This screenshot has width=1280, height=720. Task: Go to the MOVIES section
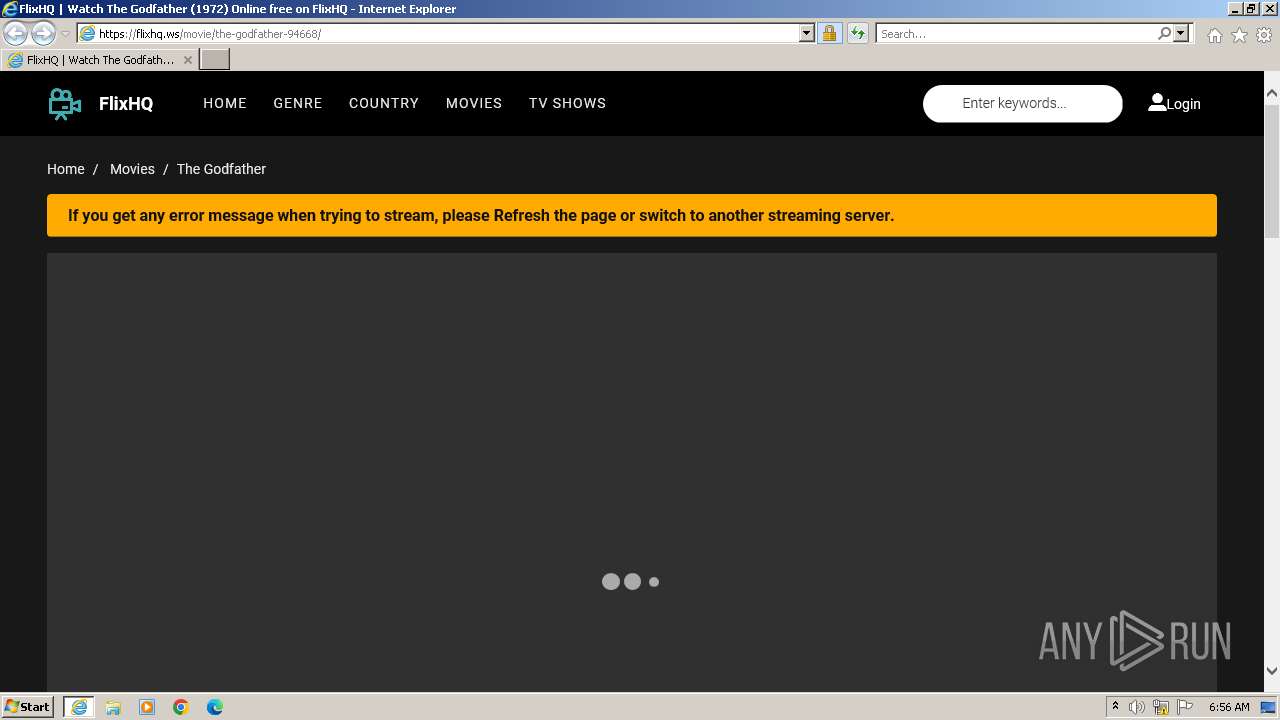pyautogui.click(x=474, y=103)
